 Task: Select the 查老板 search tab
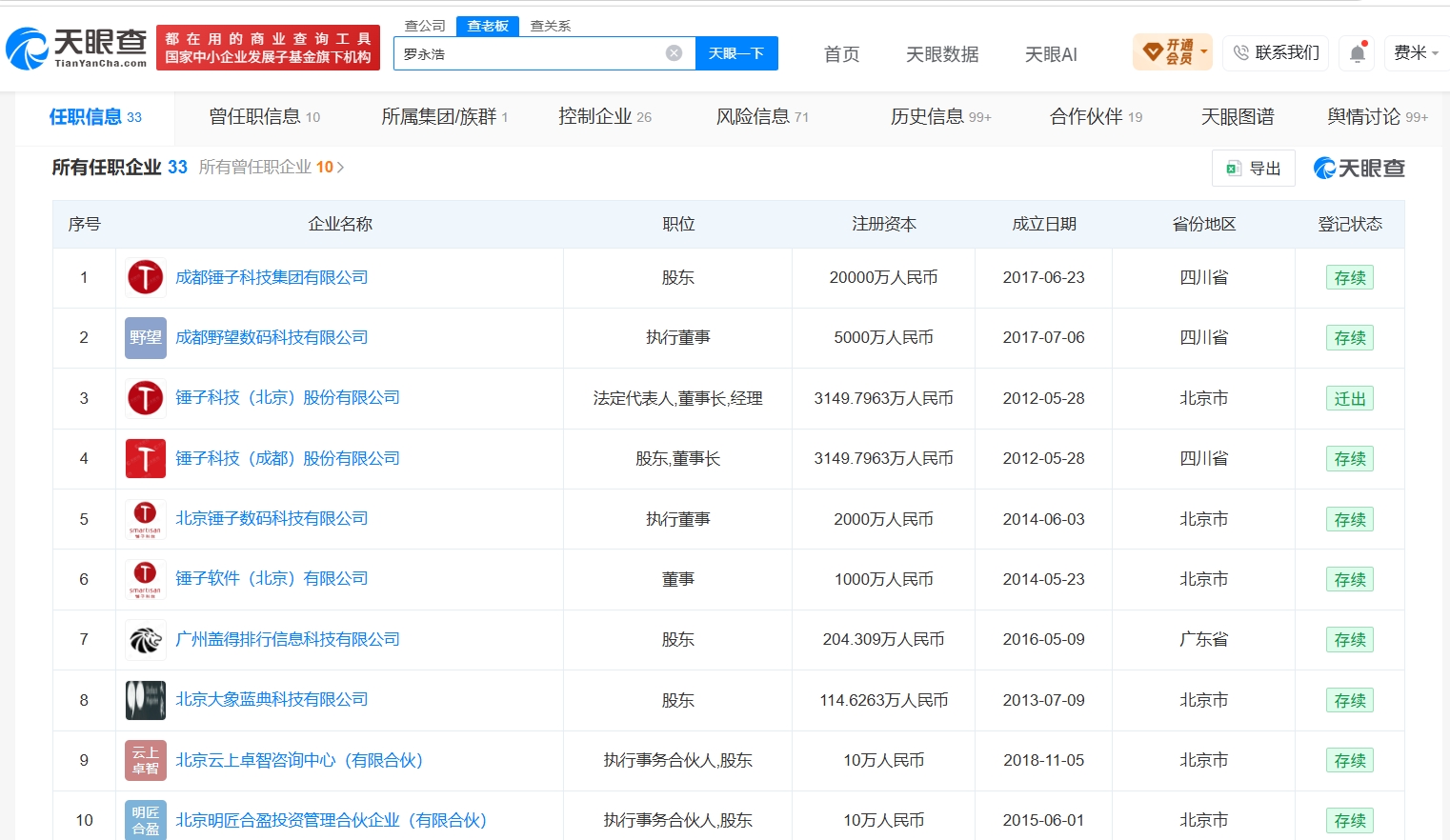click(x=488, y=26)
